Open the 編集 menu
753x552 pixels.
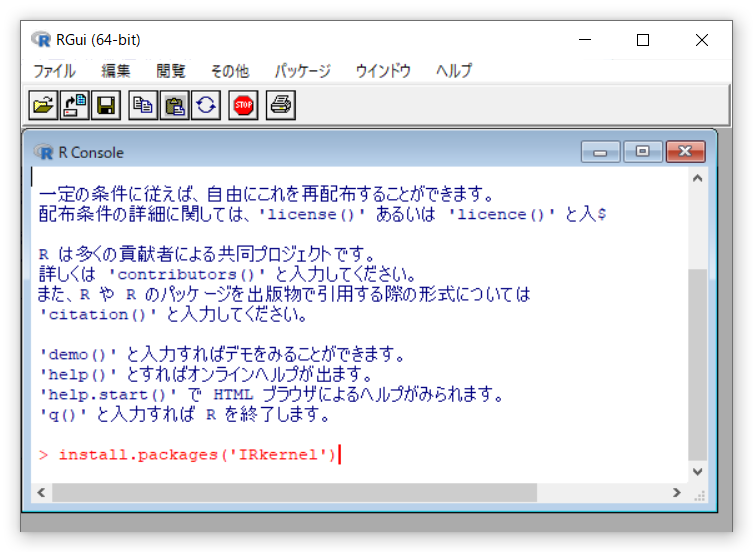[115, 71]
